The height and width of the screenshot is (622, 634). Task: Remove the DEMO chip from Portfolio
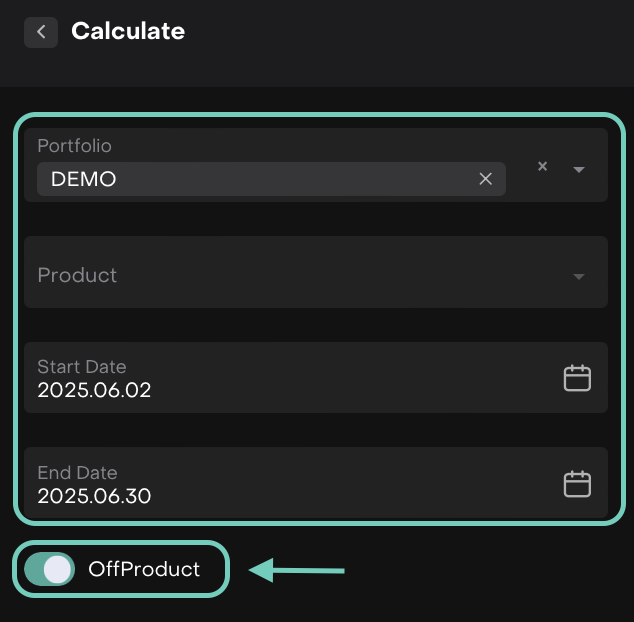(486, 179)
